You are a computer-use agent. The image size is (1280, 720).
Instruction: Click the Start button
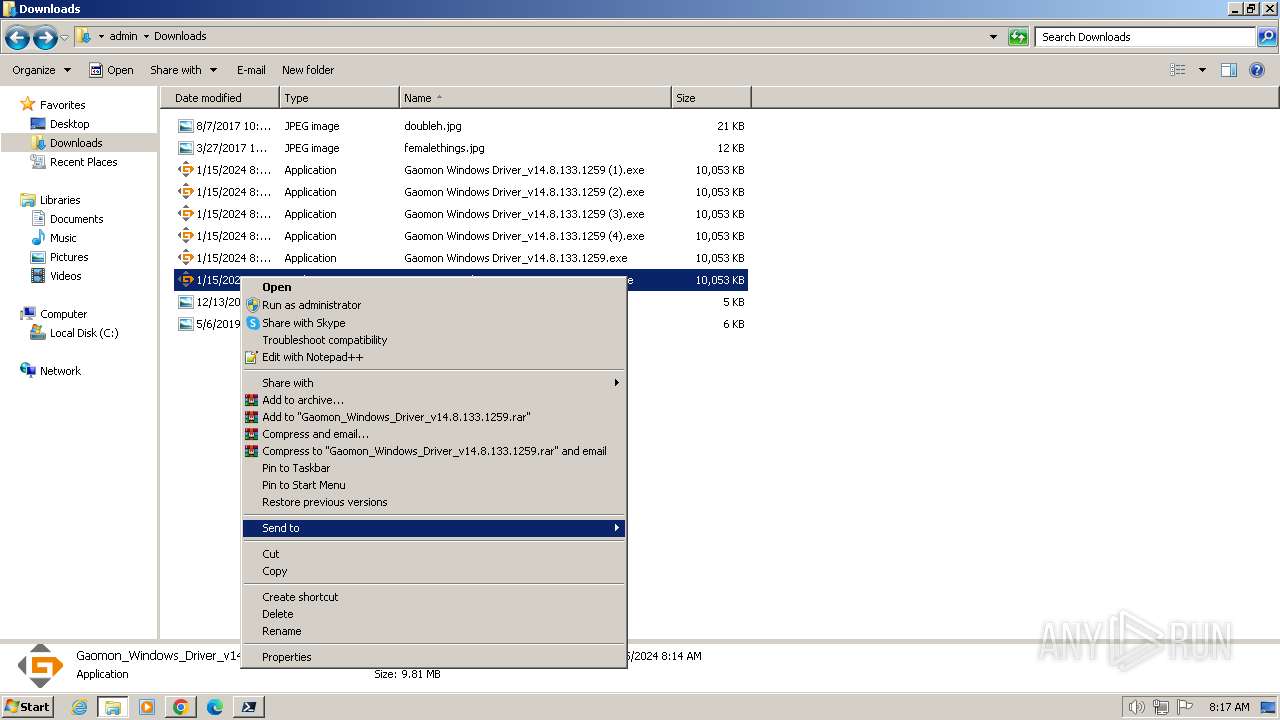click(x=28, y=706)
